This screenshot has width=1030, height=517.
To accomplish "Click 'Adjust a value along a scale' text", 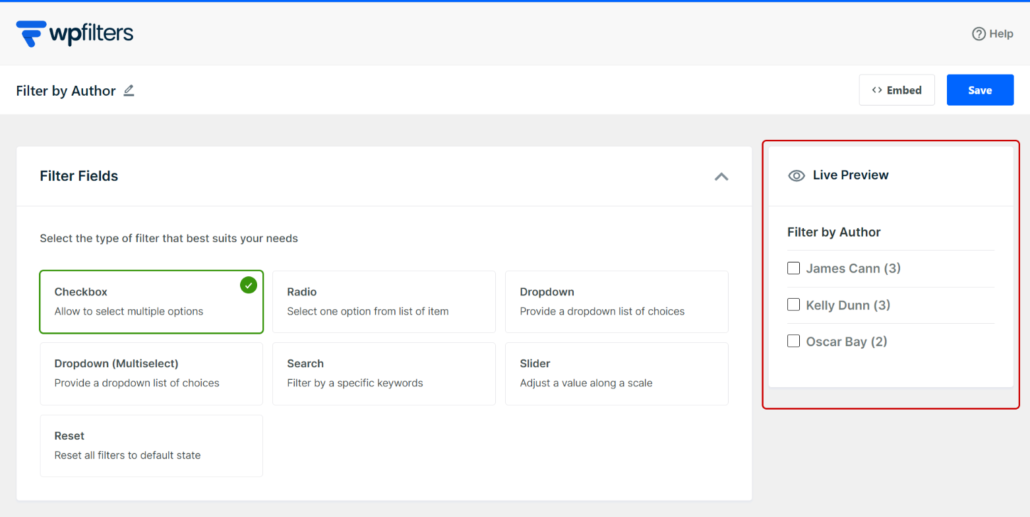I will (586, 383).
